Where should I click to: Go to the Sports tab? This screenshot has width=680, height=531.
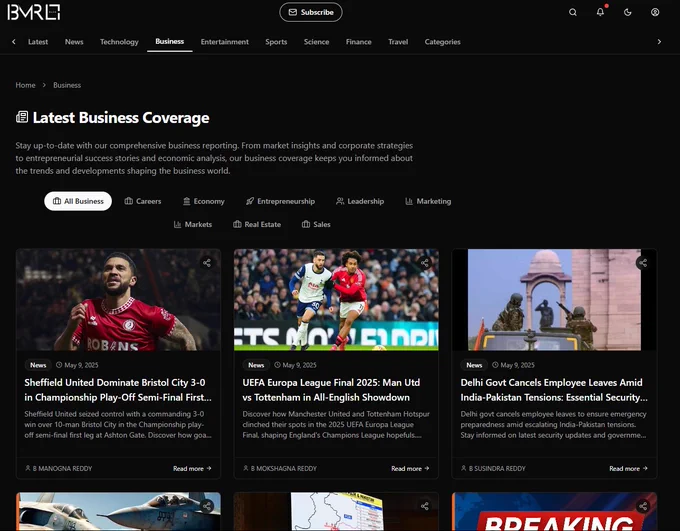[x=276, y=42]
